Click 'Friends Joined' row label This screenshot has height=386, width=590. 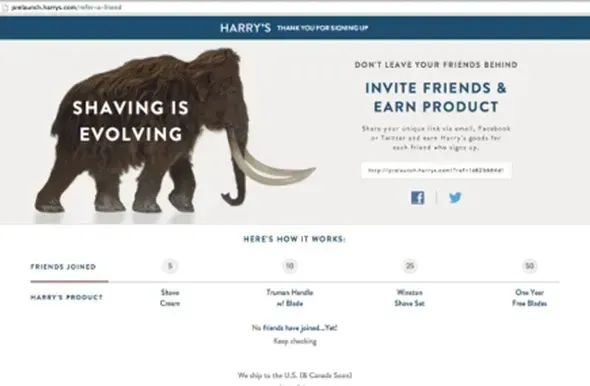click(x=63, y=267)
